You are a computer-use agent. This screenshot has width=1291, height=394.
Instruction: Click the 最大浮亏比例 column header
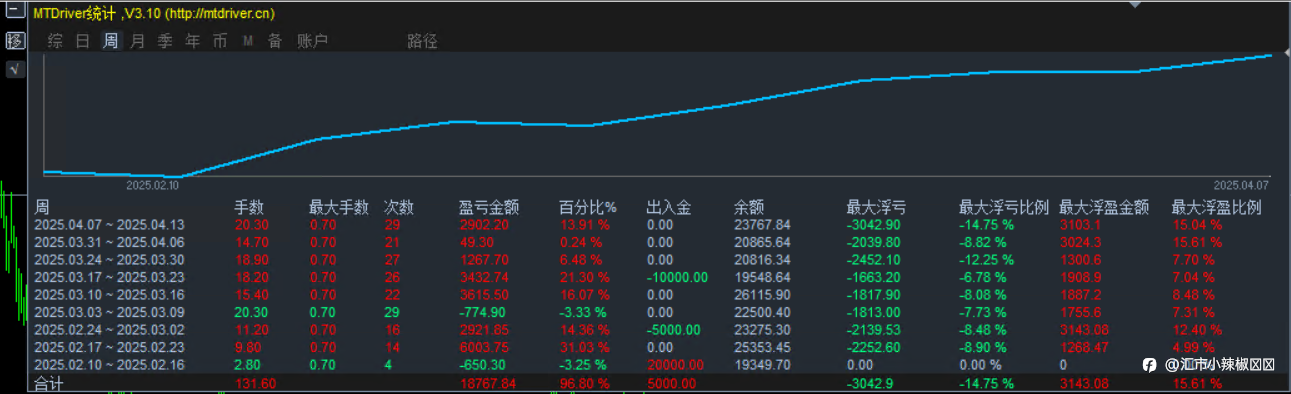coord(1004,208)
